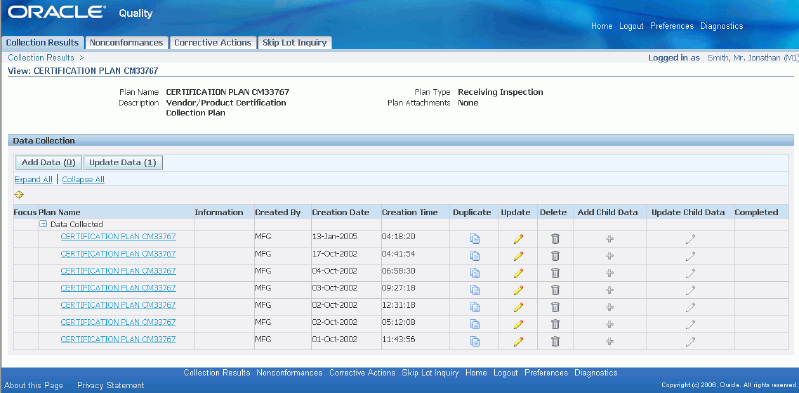Edit the 01-Oct-2002 row with the pencil
The width and height of the screenshot is (799, 393).
pos(518,342)
